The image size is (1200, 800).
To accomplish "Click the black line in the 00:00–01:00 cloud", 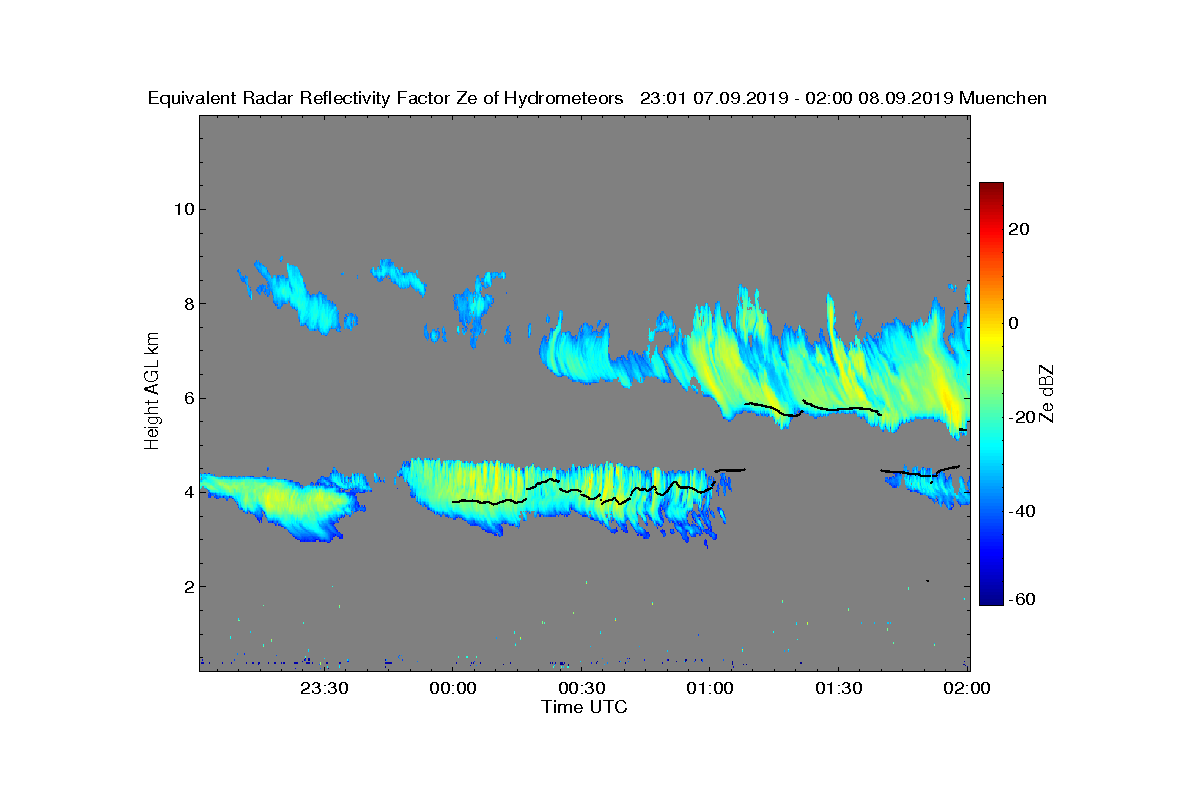I will click(585, 492).
